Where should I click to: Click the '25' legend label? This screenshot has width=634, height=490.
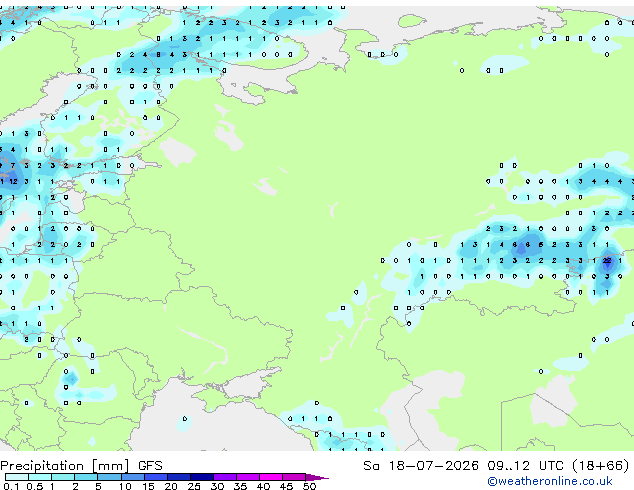194,486
